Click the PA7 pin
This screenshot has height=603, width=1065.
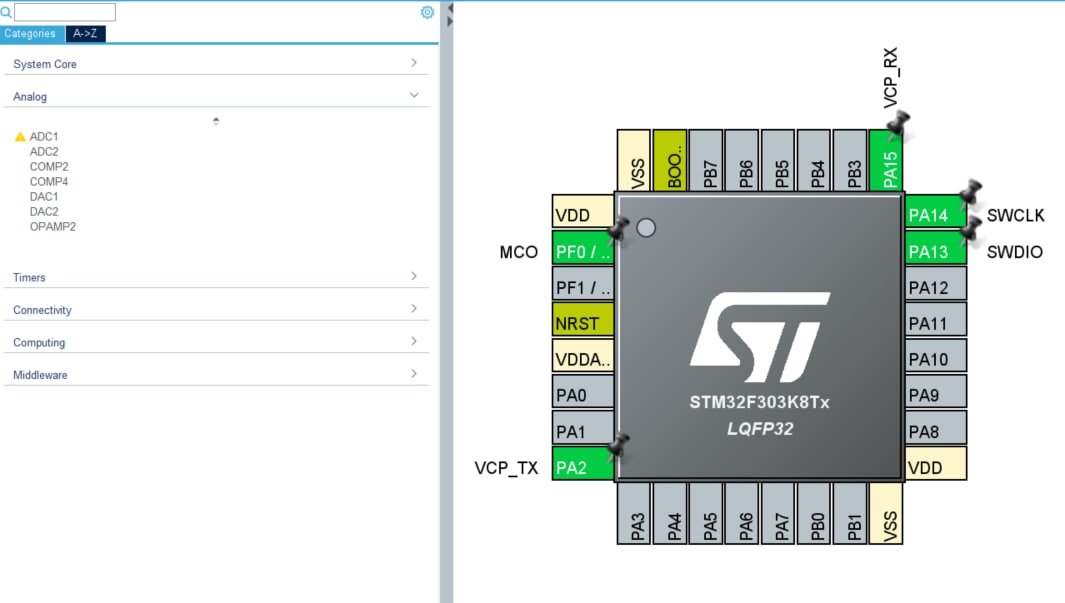coord(778,513)
